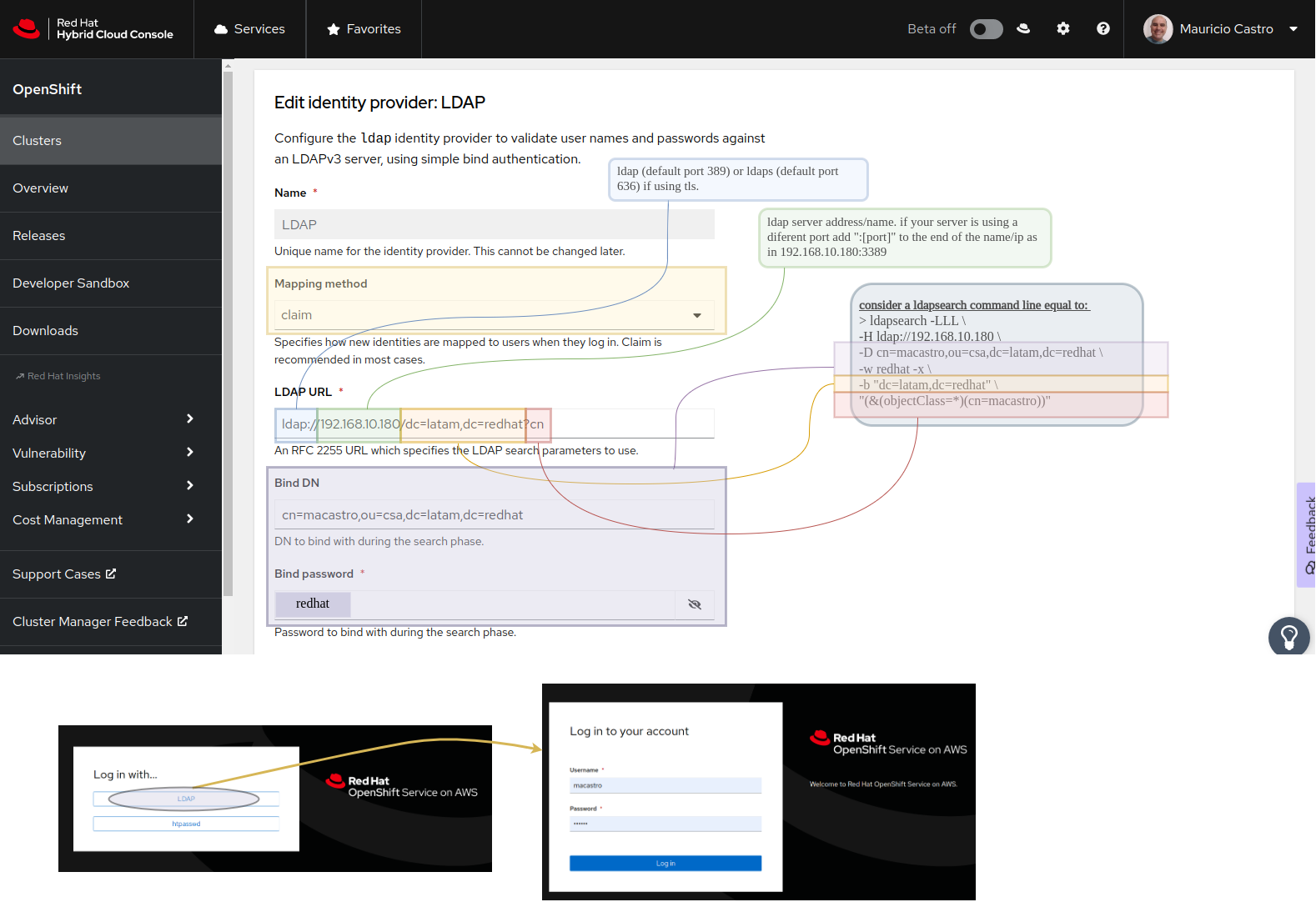The width and height of the screenshot is (1316, 902).
Task: Click the sidebar vertical scrollbar
Action: point(228,333)
